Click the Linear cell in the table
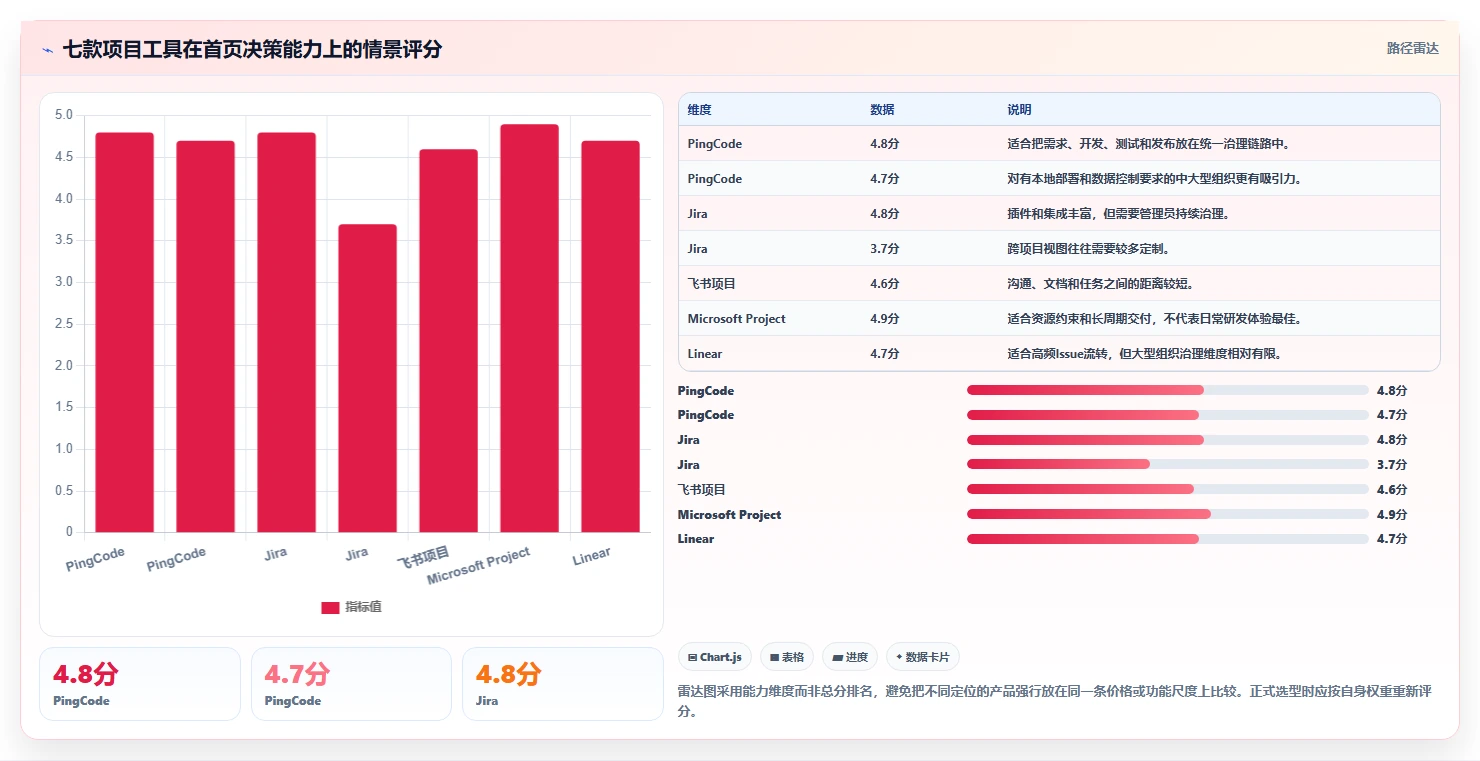The width and height of the screenshot is (1480, 761). 705,354
